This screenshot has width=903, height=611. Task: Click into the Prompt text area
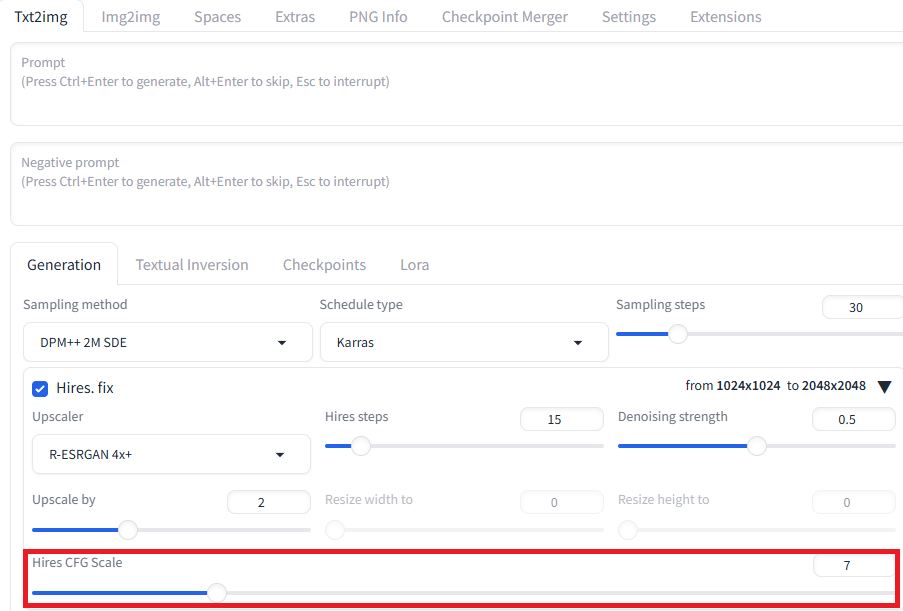(x=457, y=84)
